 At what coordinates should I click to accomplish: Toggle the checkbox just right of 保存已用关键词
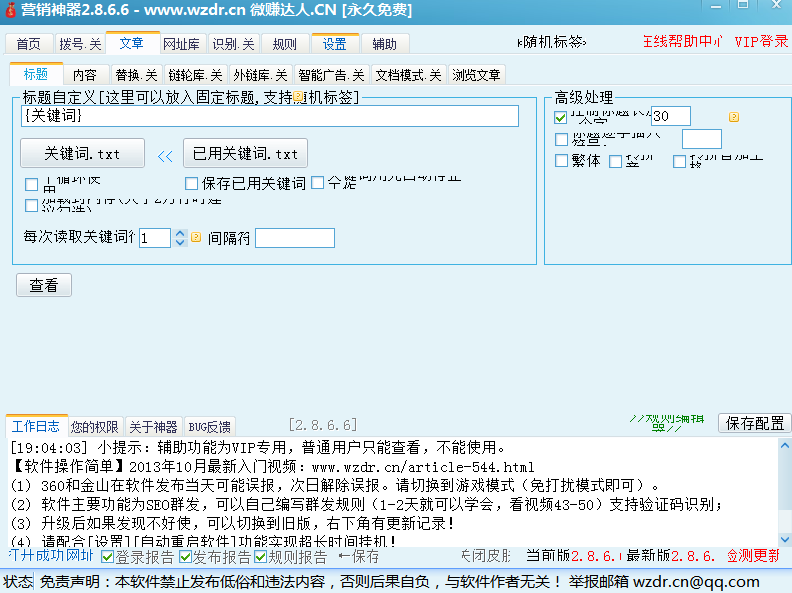317,182
